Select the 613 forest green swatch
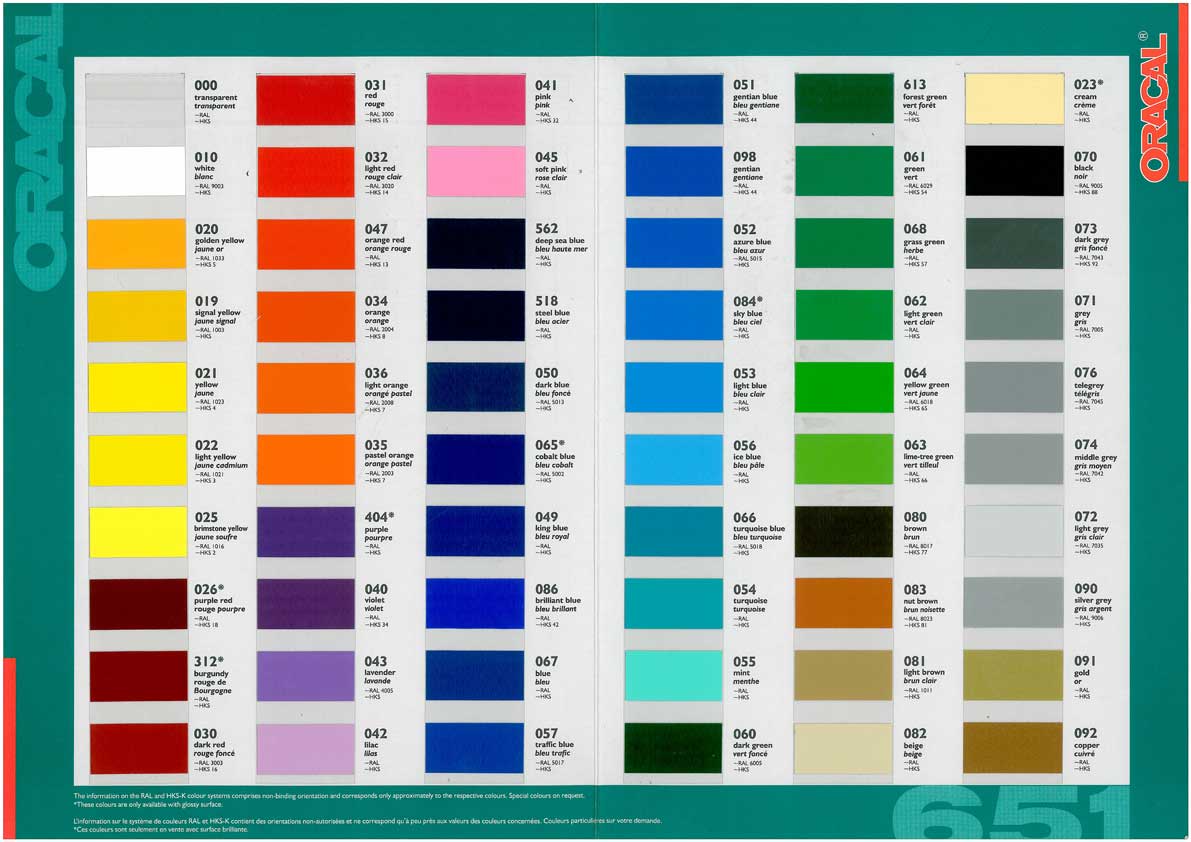The width and height of the screenshot is (1191, 842). (844, 99)
